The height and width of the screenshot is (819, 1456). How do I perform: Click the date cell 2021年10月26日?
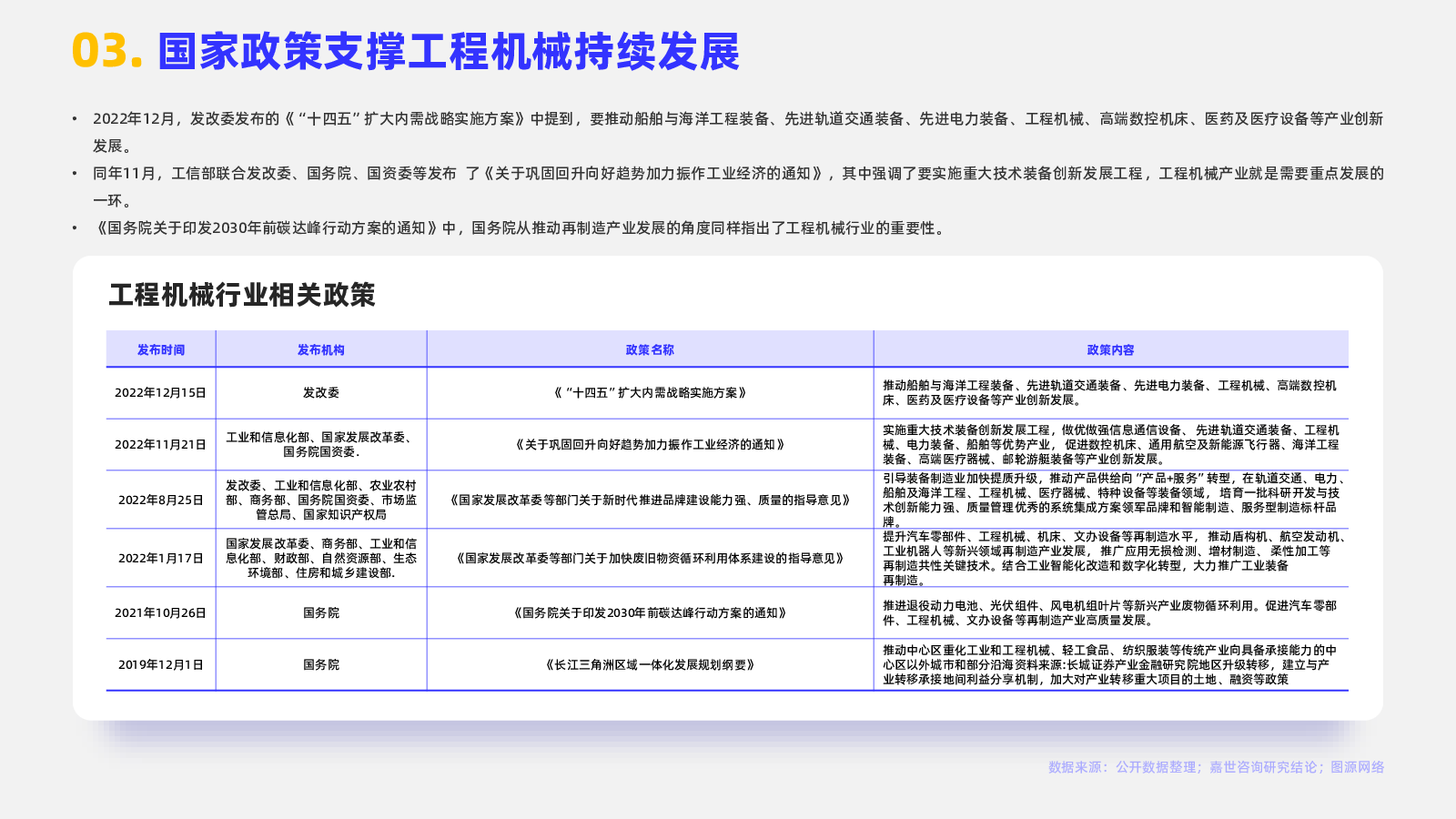161,613
